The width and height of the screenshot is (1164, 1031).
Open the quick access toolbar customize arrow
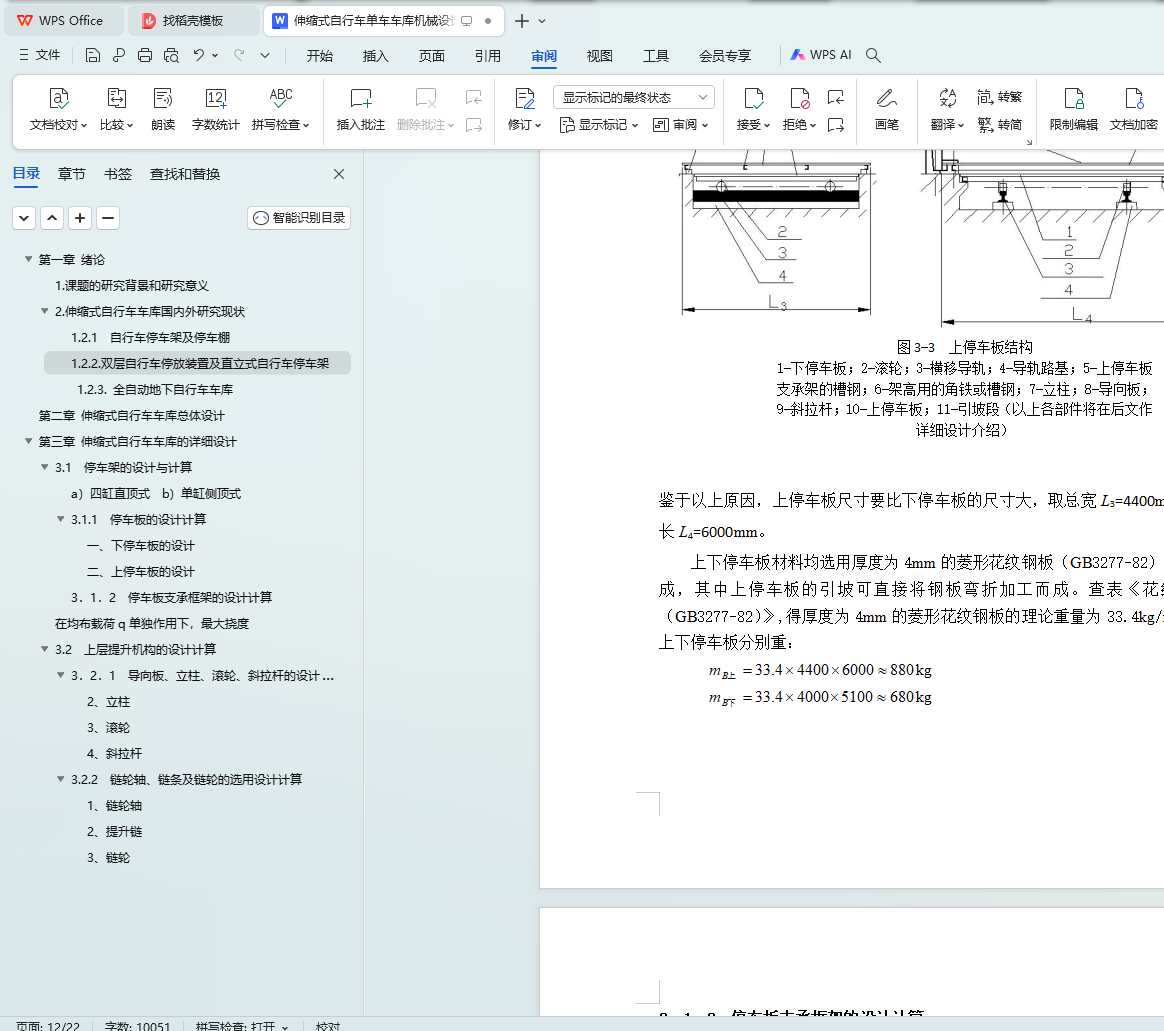(265, 55)
